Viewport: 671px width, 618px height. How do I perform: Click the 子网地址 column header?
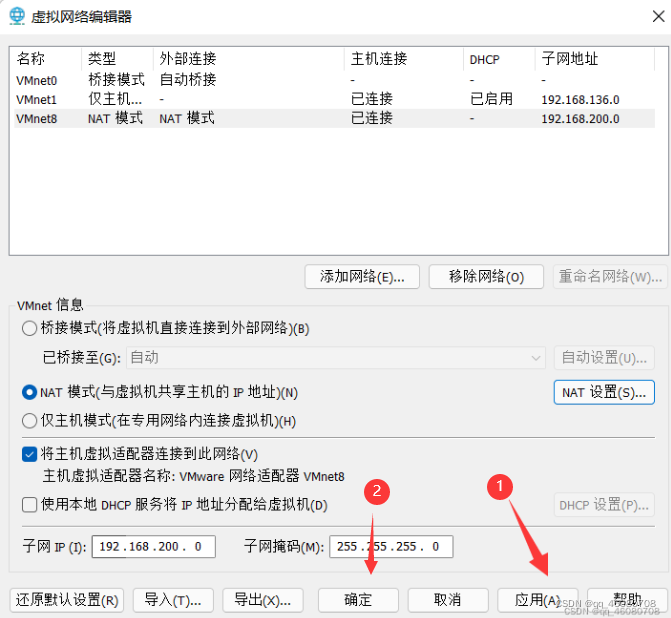(594, 59)
